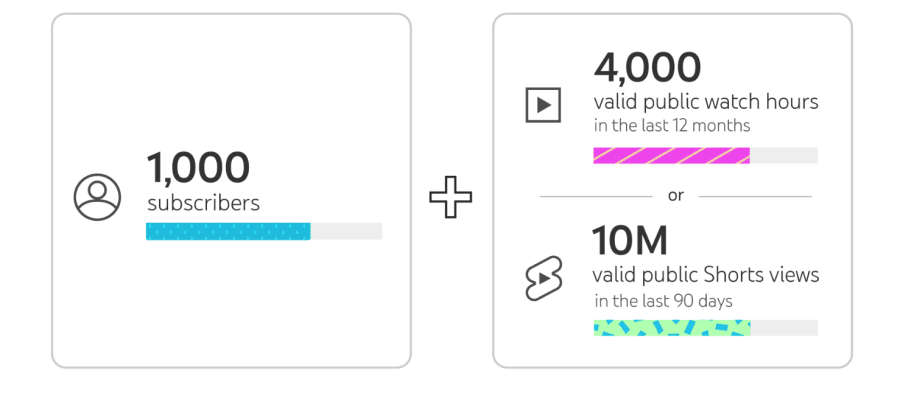Viewport: 900px width, 399px height.
Task: Click the 4,000 number heading
Action: [647, 67]
